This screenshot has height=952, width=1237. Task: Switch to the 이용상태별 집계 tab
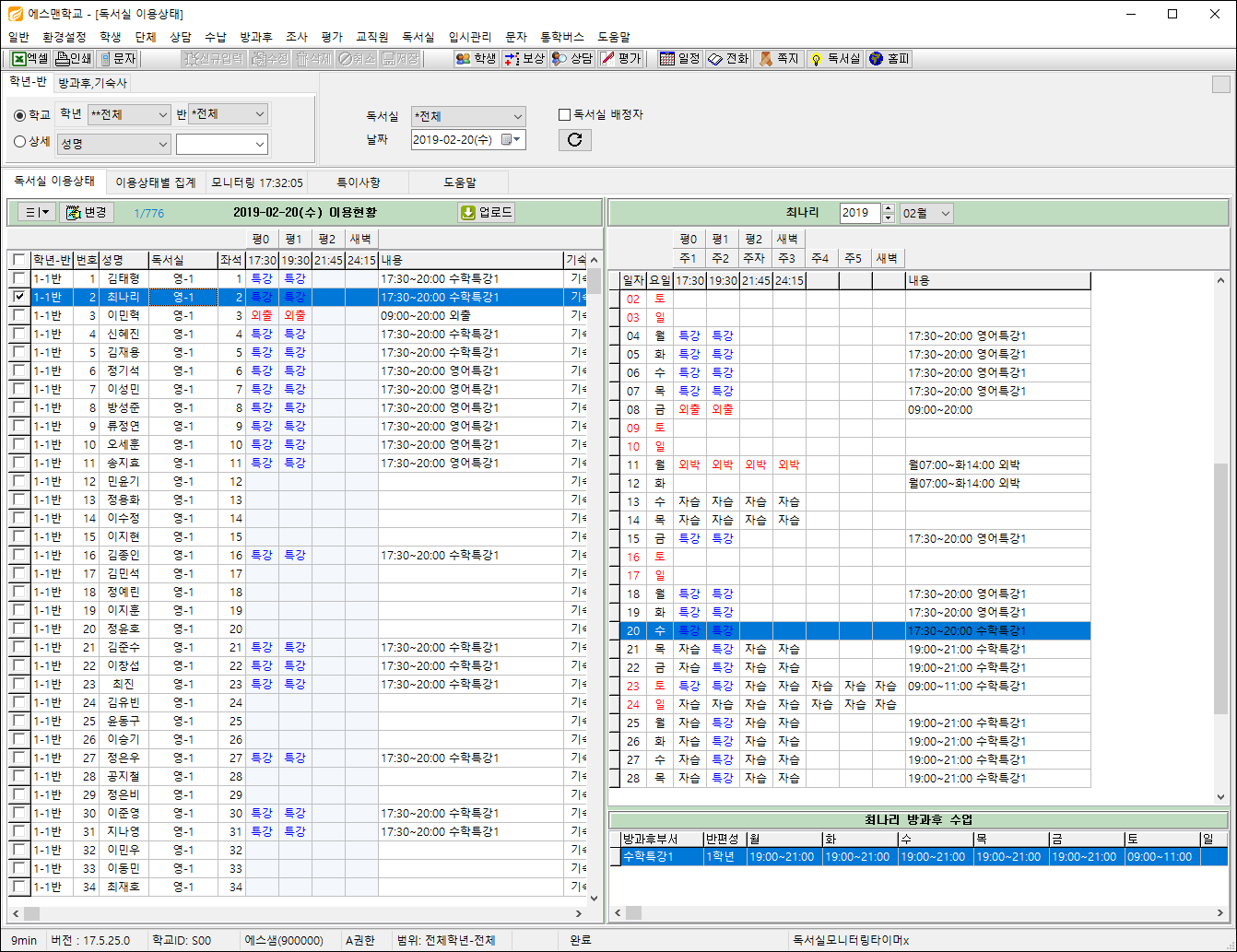156,182
